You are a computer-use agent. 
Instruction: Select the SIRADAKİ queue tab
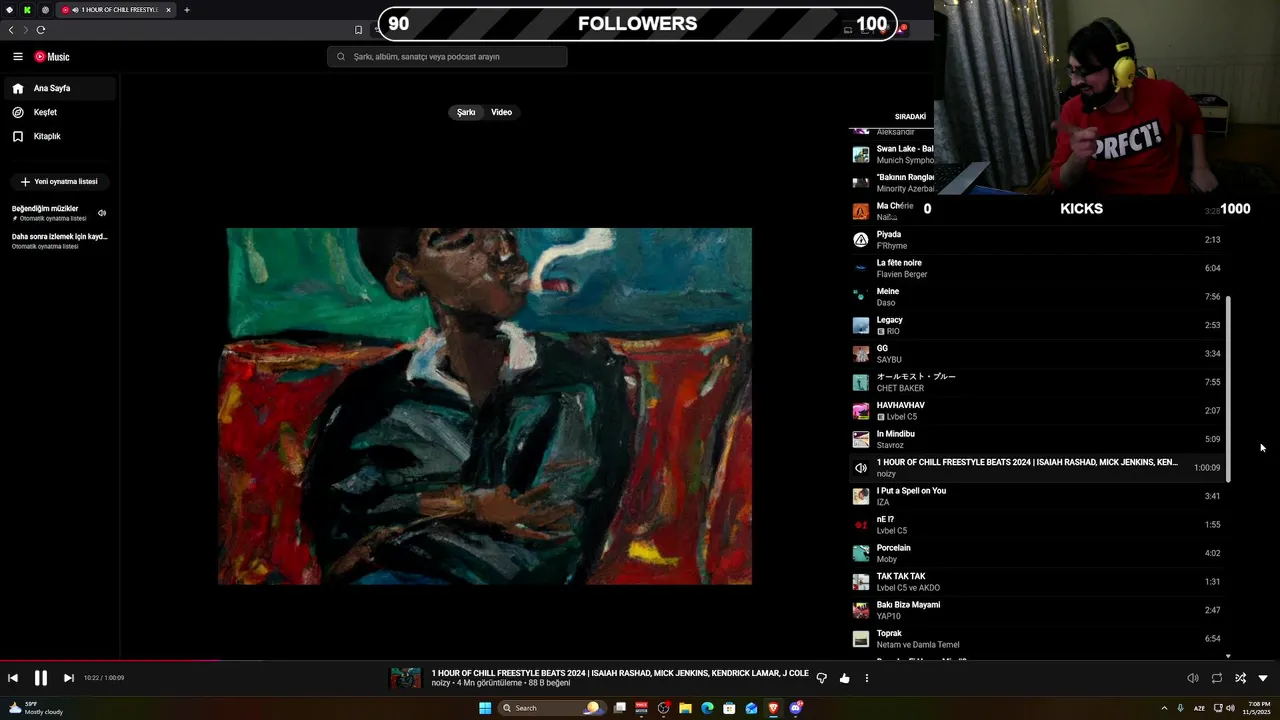(910, 117)
